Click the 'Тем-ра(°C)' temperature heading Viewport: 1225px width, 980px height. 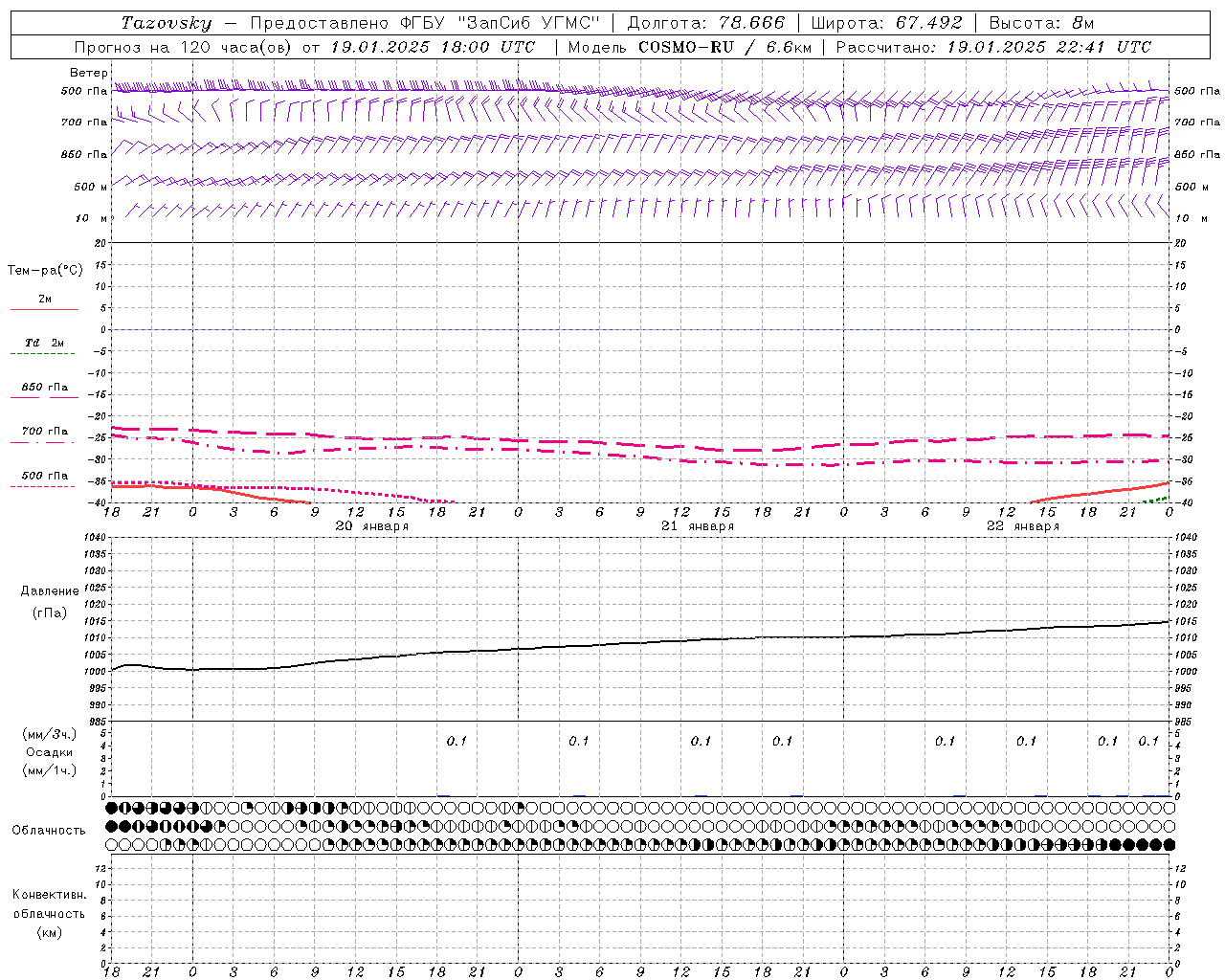(45, 271)
